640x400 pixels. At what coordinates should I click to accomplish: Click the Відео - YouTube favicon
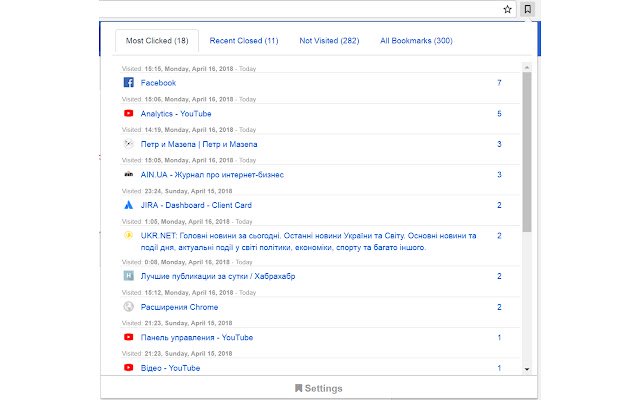pos(129,367)
